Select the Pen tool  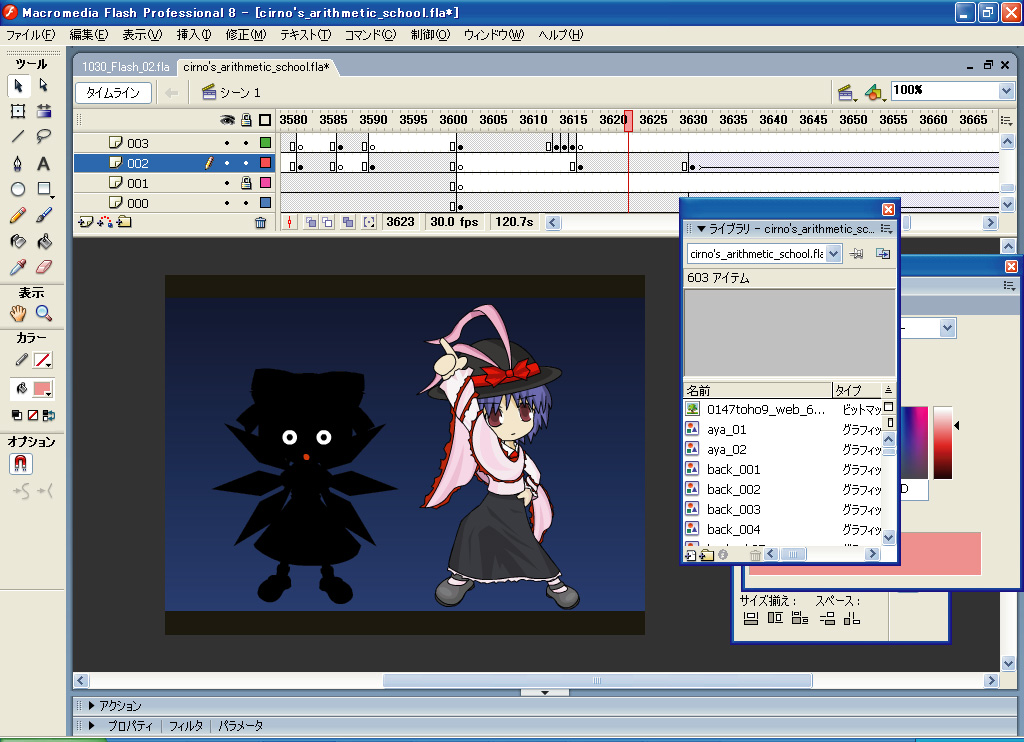(18, 163)
